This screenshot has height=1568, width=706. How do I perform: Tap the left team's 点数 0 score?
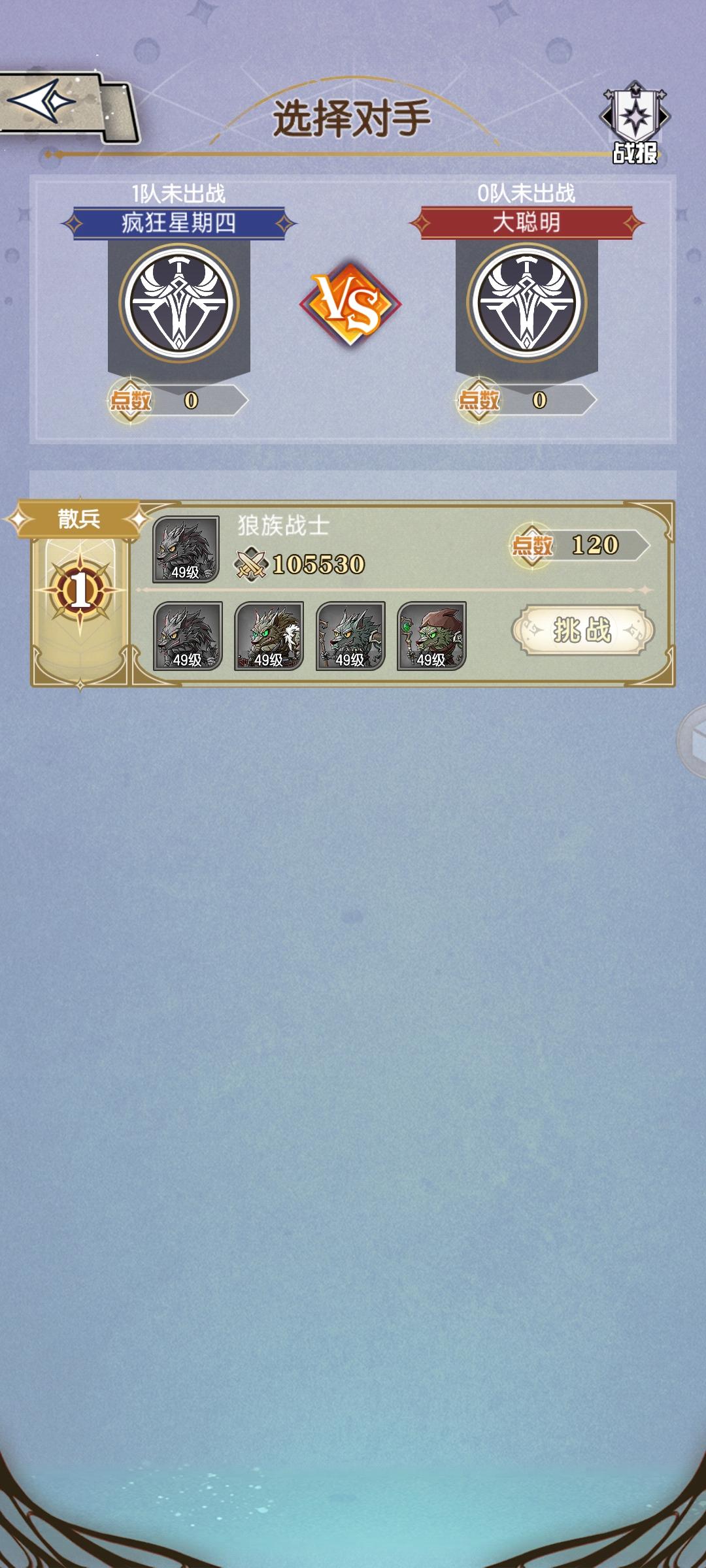pyautogui.click(x=177, y=400)
